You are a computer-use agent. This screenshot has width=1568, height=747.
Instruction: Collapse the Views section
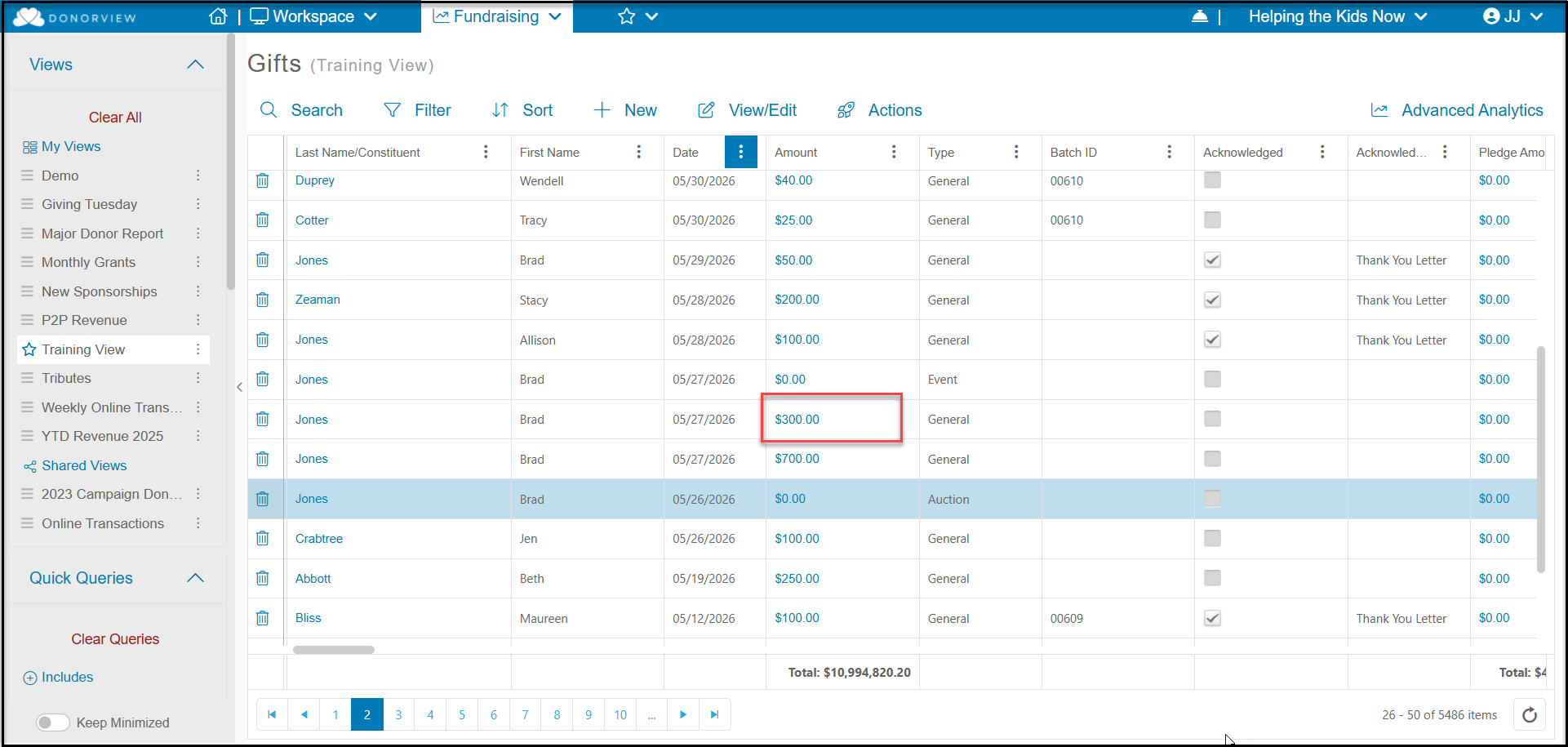[x=195, y=64]
